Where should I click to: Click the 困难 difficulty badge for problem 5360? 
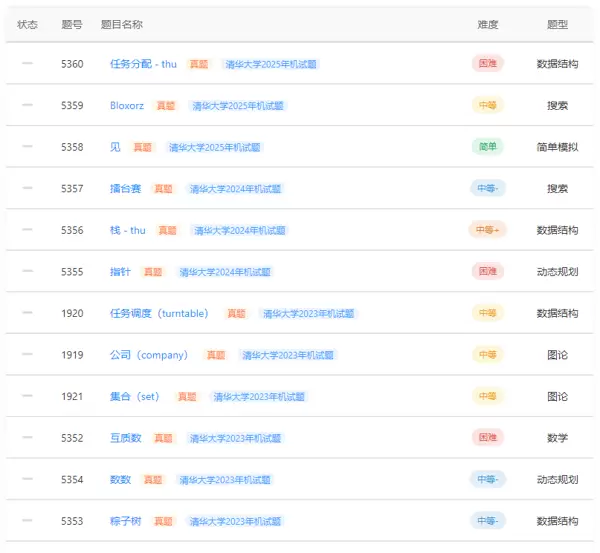(487, 64)
